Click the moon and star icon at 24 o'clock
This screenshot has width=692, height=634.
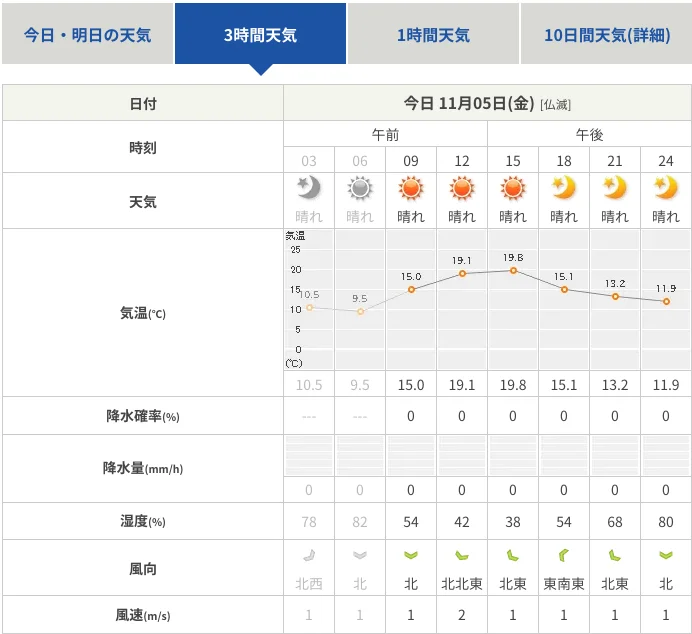[666, 188]
